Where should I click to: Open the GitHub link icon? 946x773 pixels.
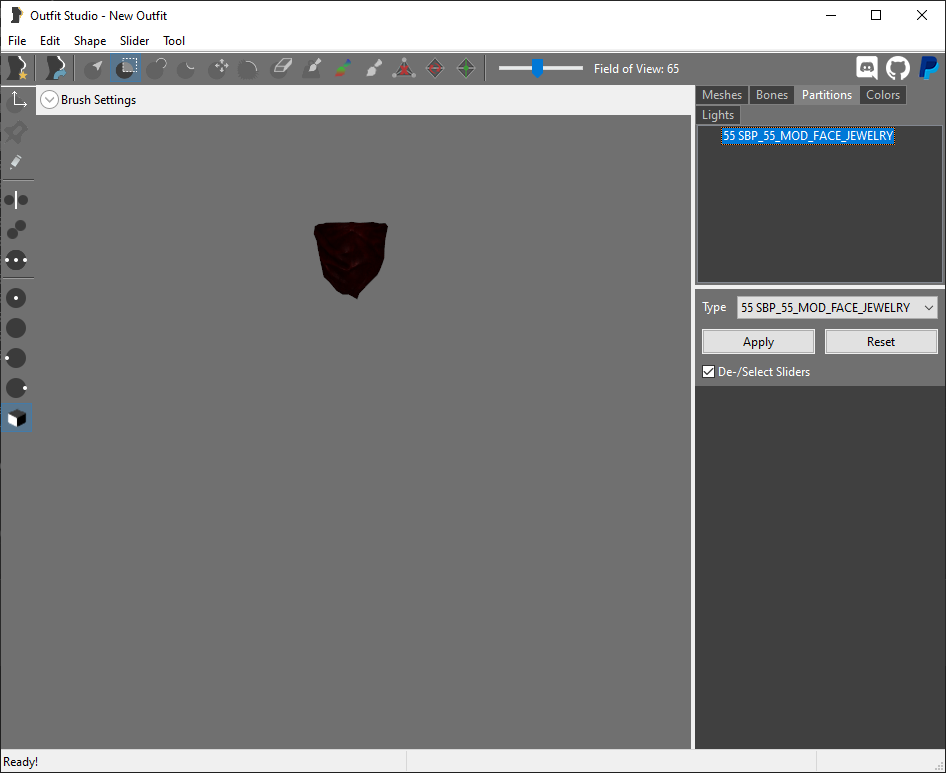(x=898, y=68)
